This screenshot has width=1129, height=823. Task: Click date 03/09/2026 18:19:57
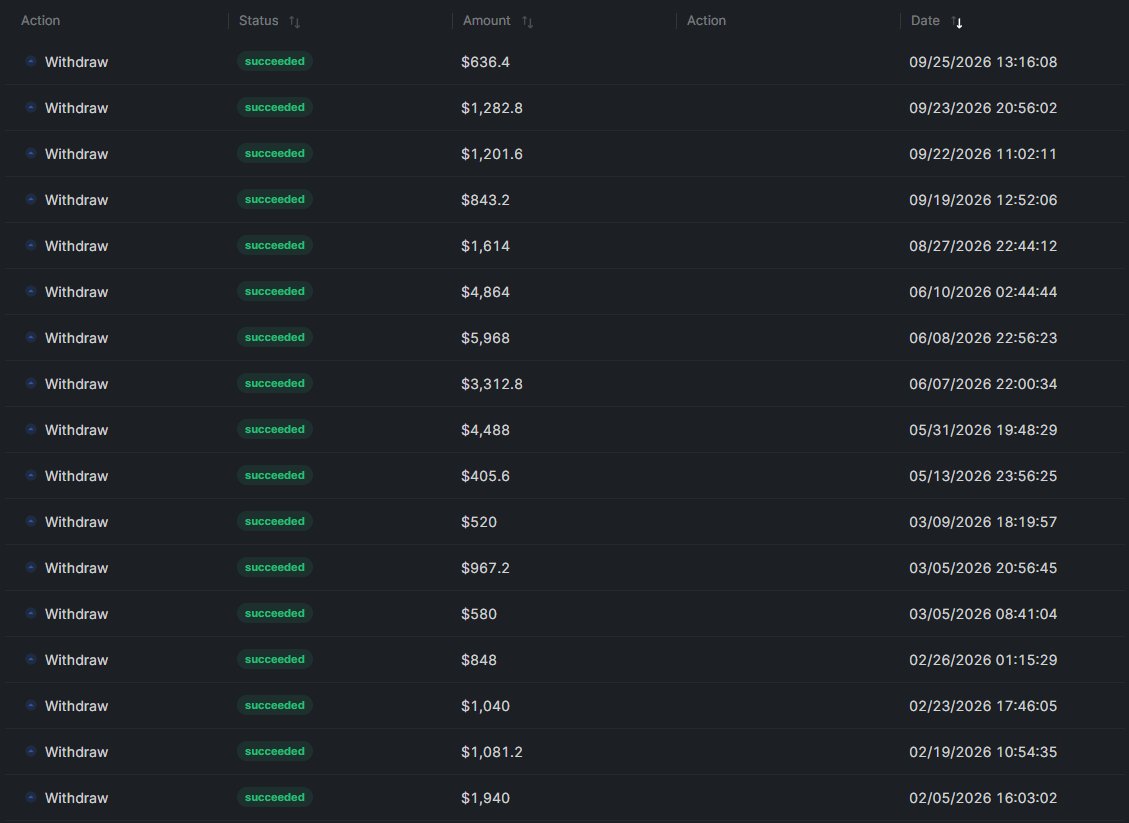tap(983, 523)
